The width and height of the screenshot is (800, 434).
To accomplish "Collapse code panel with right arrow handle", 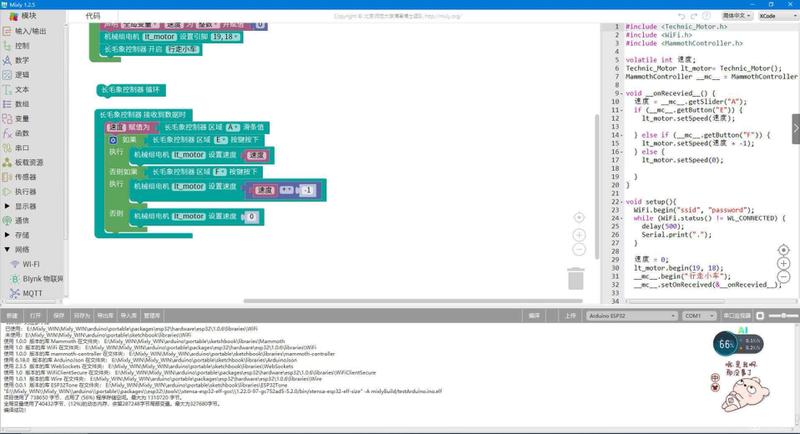I will pyautogui.click(x=795, y=129).
